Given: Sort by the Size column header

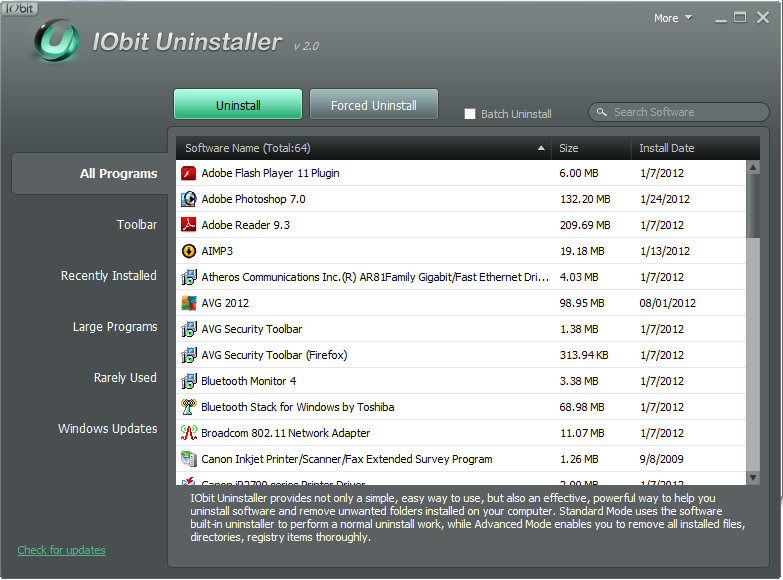Looking at the screenshot, I should point(591,148).
